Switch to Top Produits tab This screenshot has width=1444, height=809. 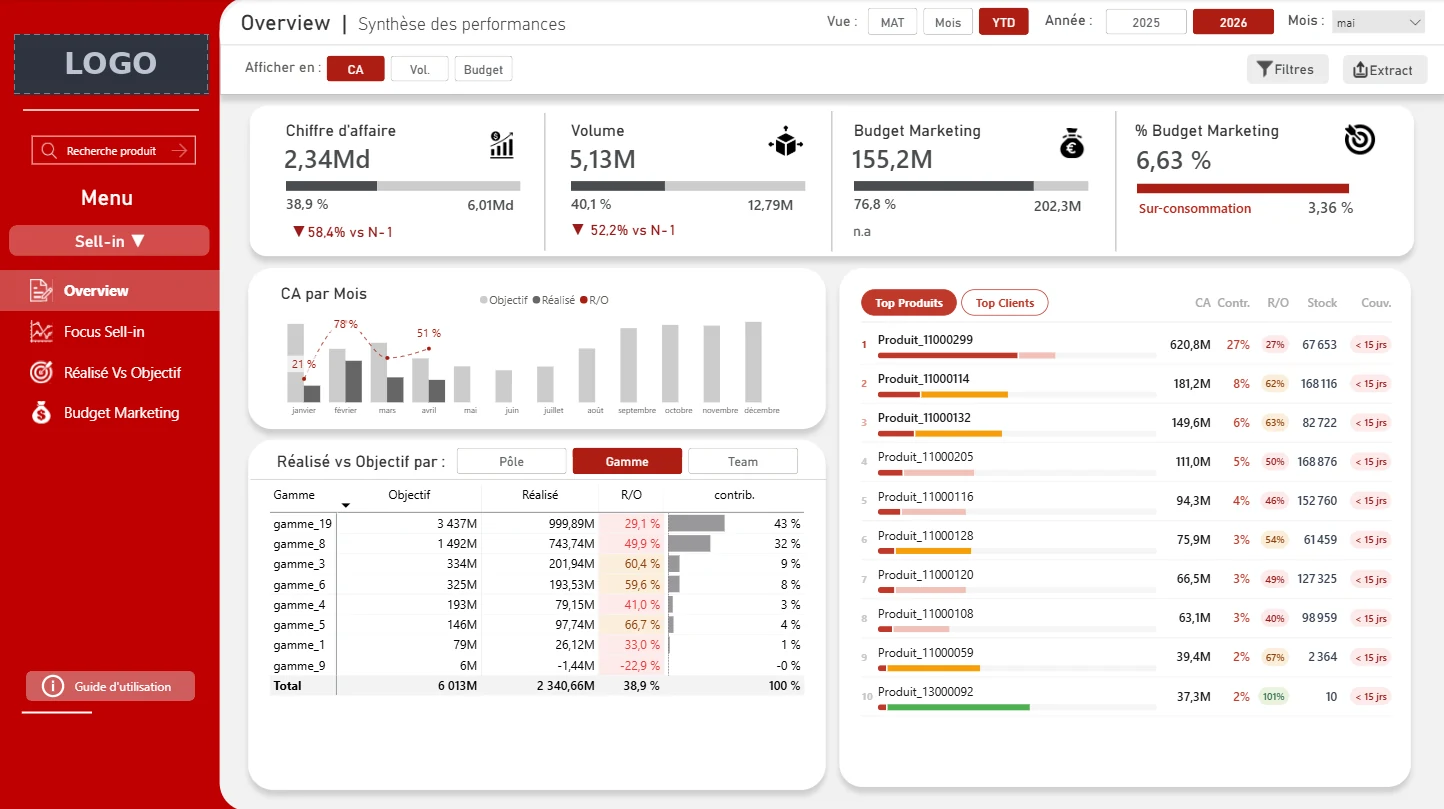909,303
